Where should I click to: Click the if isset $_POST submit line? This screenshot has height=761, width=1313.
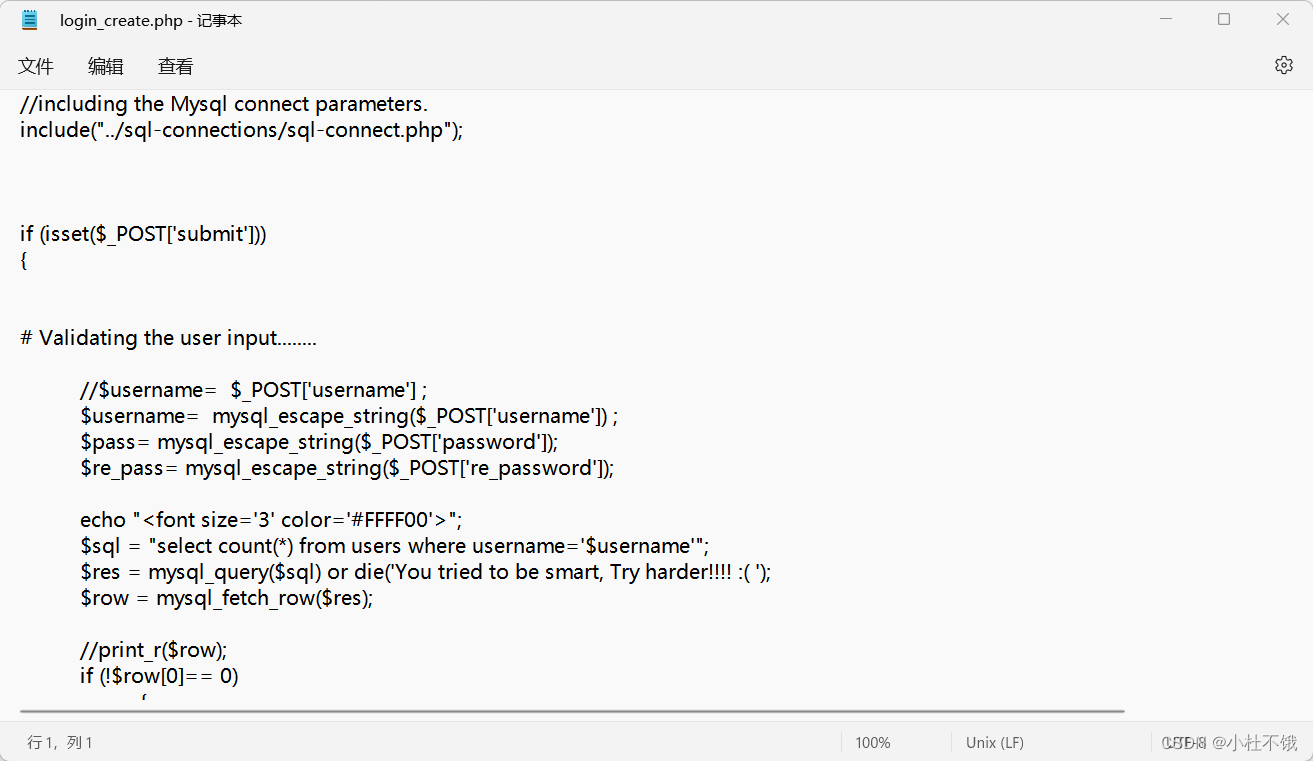[143, 233]
